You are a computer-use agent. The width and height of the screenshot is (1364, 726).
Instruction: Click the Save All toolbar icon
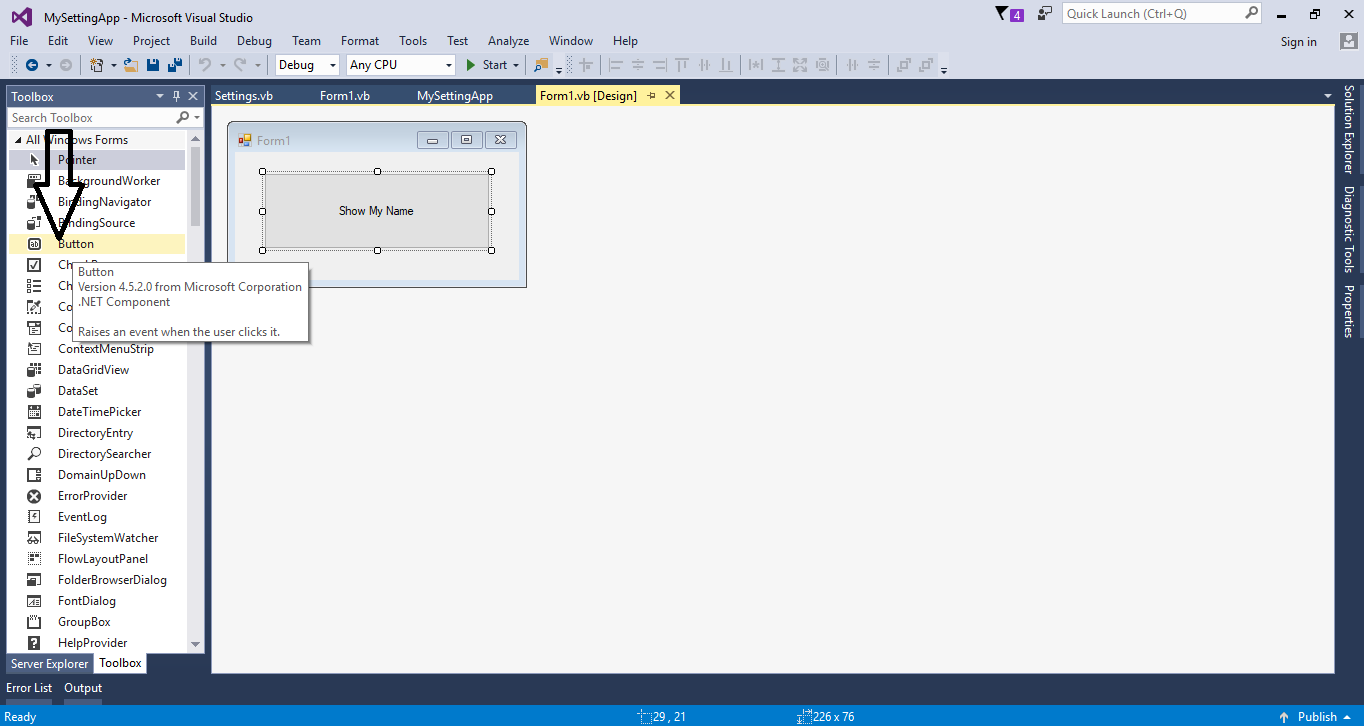click(x=175, y=65)
